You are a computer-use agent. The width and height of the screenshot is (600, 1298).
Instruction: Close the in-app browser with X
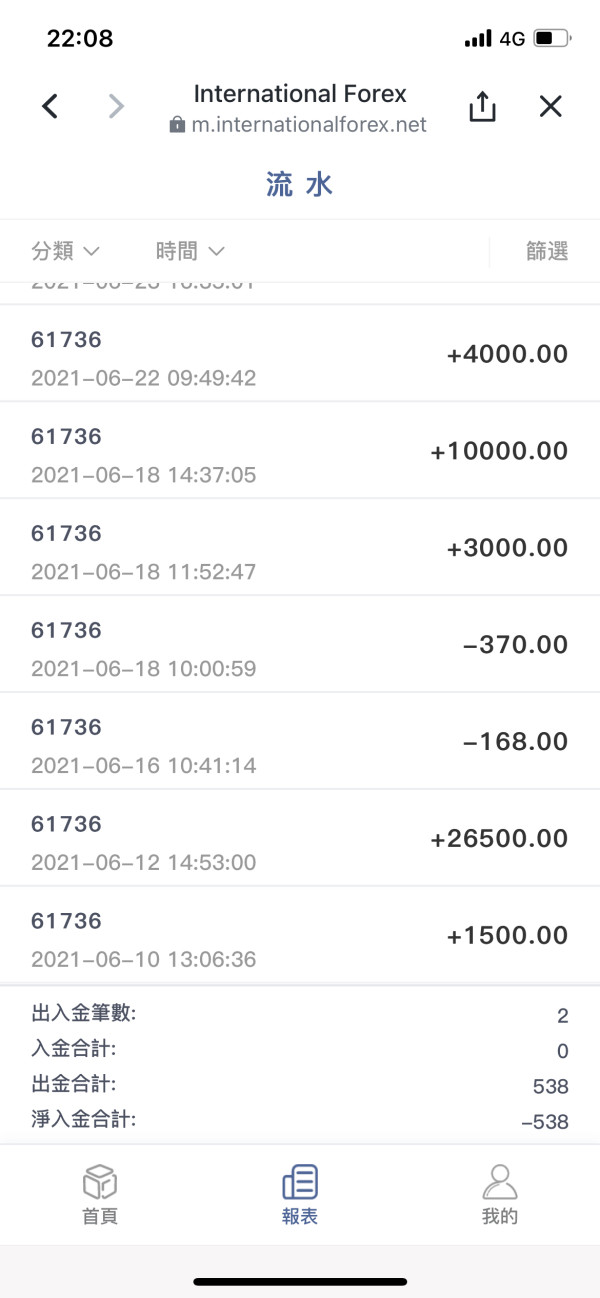[550, 106]
